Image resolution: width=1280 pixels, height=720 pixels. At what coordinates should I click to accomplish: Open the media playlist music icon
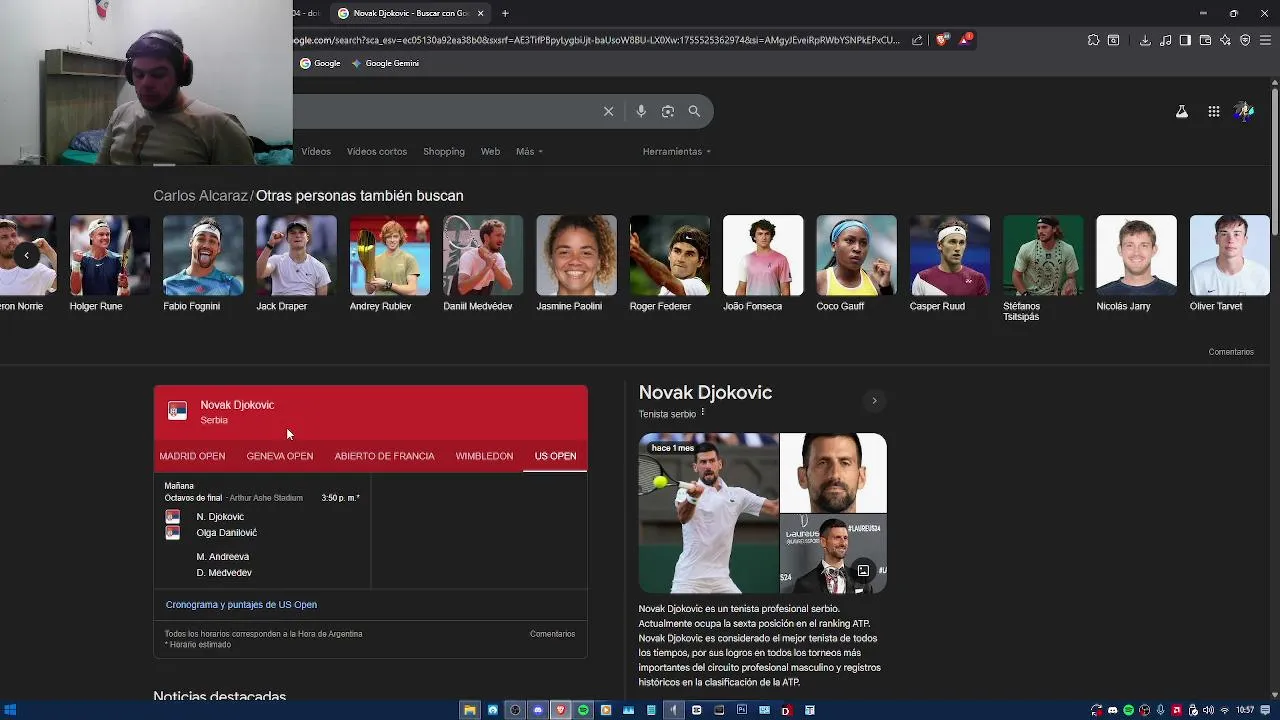pyautogui.click(x=1166, y=40)
